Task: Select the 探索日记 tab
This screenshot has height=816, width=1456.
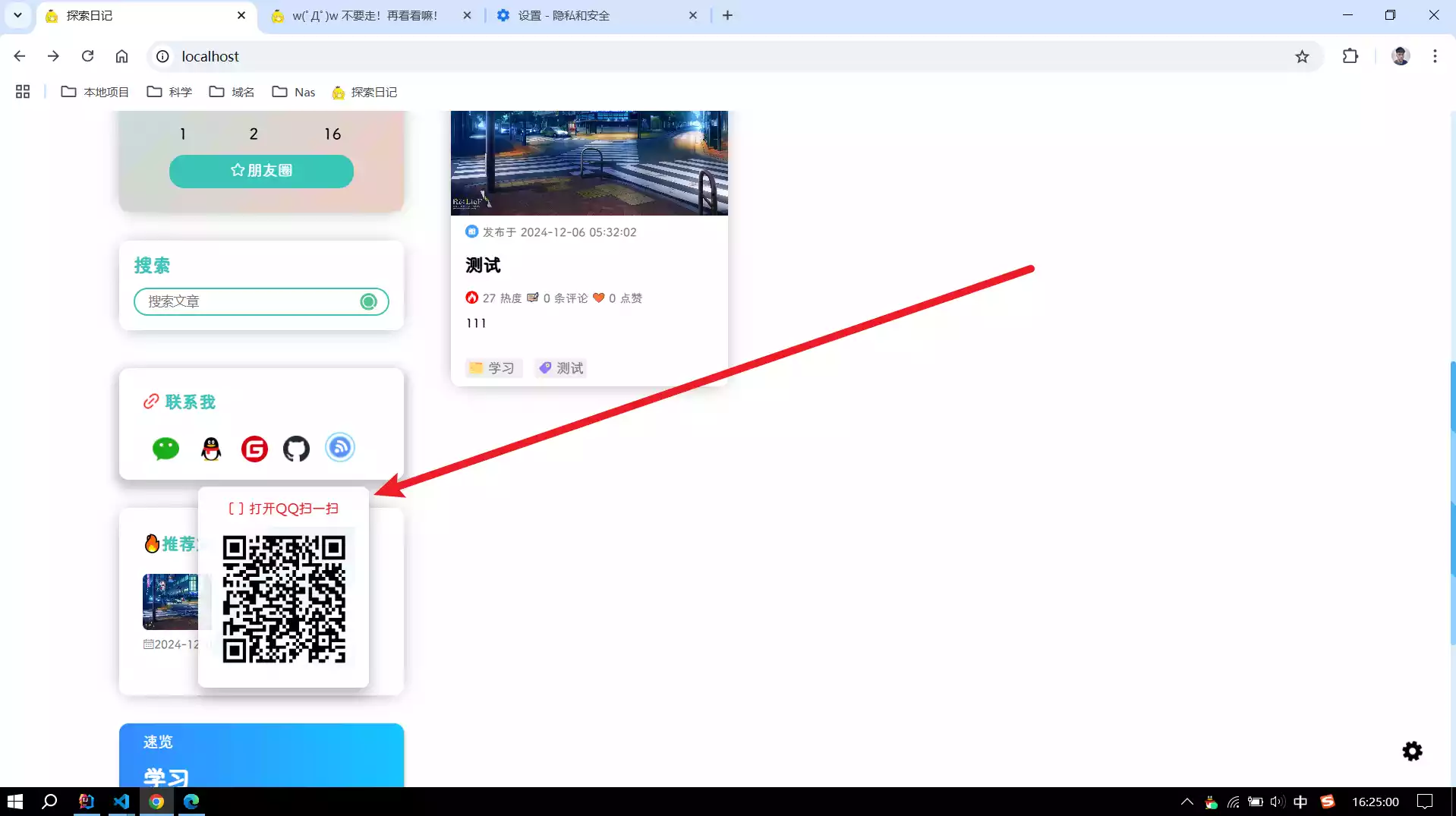Action: 146,15
